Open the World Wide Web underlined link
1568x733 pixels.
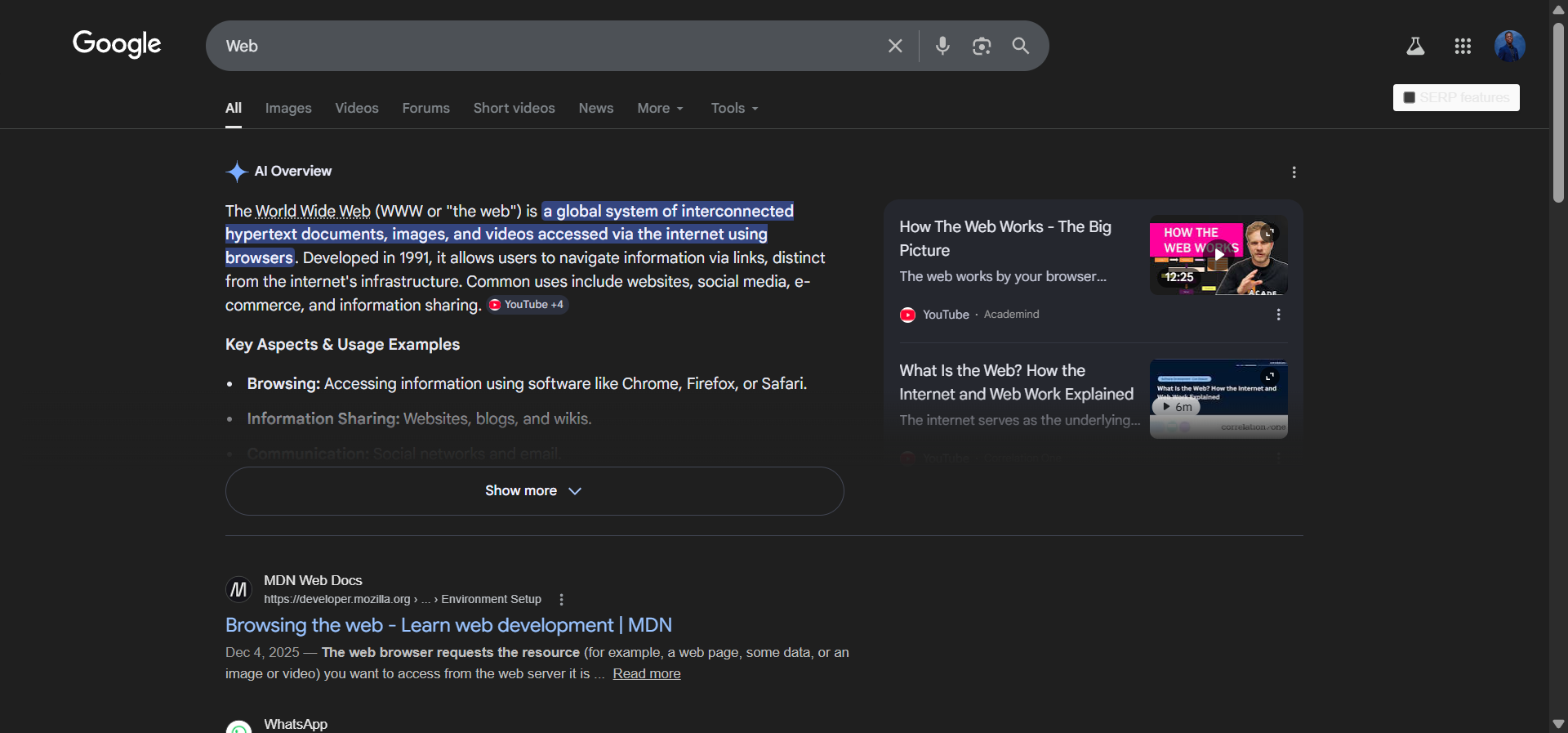(313, 212)
